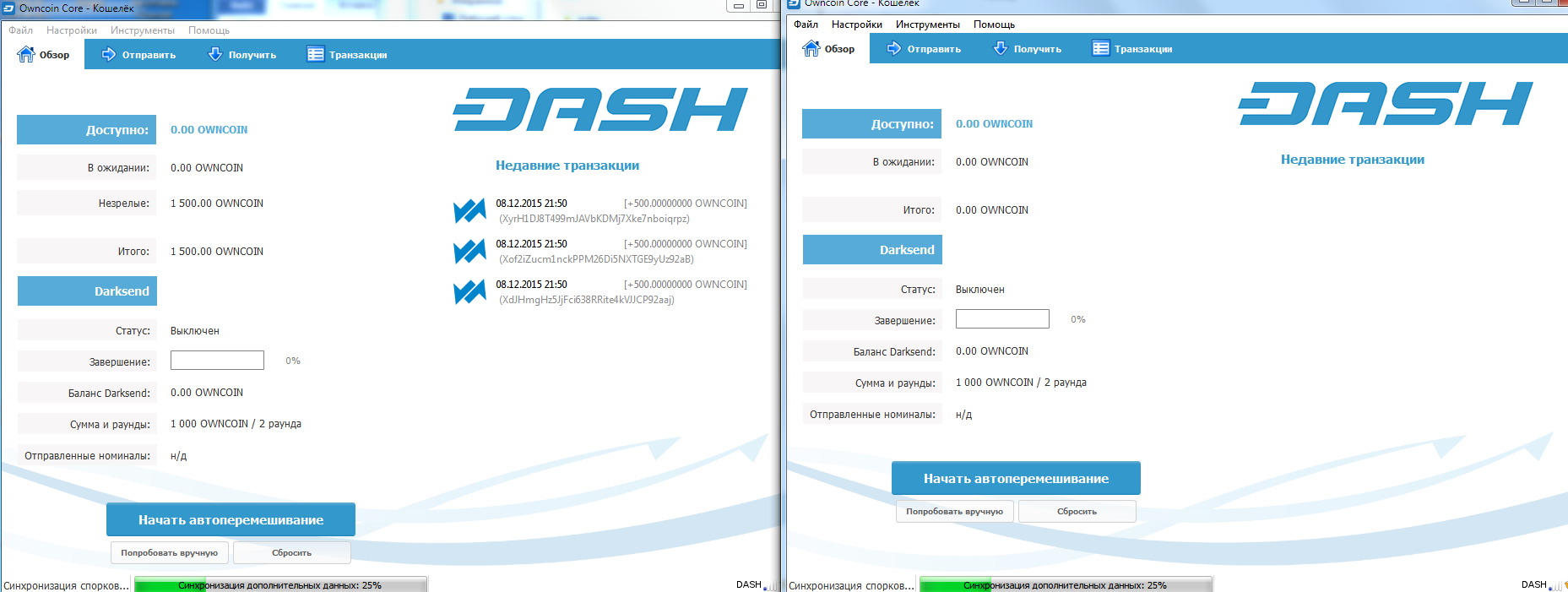Switch to Отправить in the right window
This screenshot has height=592, width=1568.
click(925, 49)
